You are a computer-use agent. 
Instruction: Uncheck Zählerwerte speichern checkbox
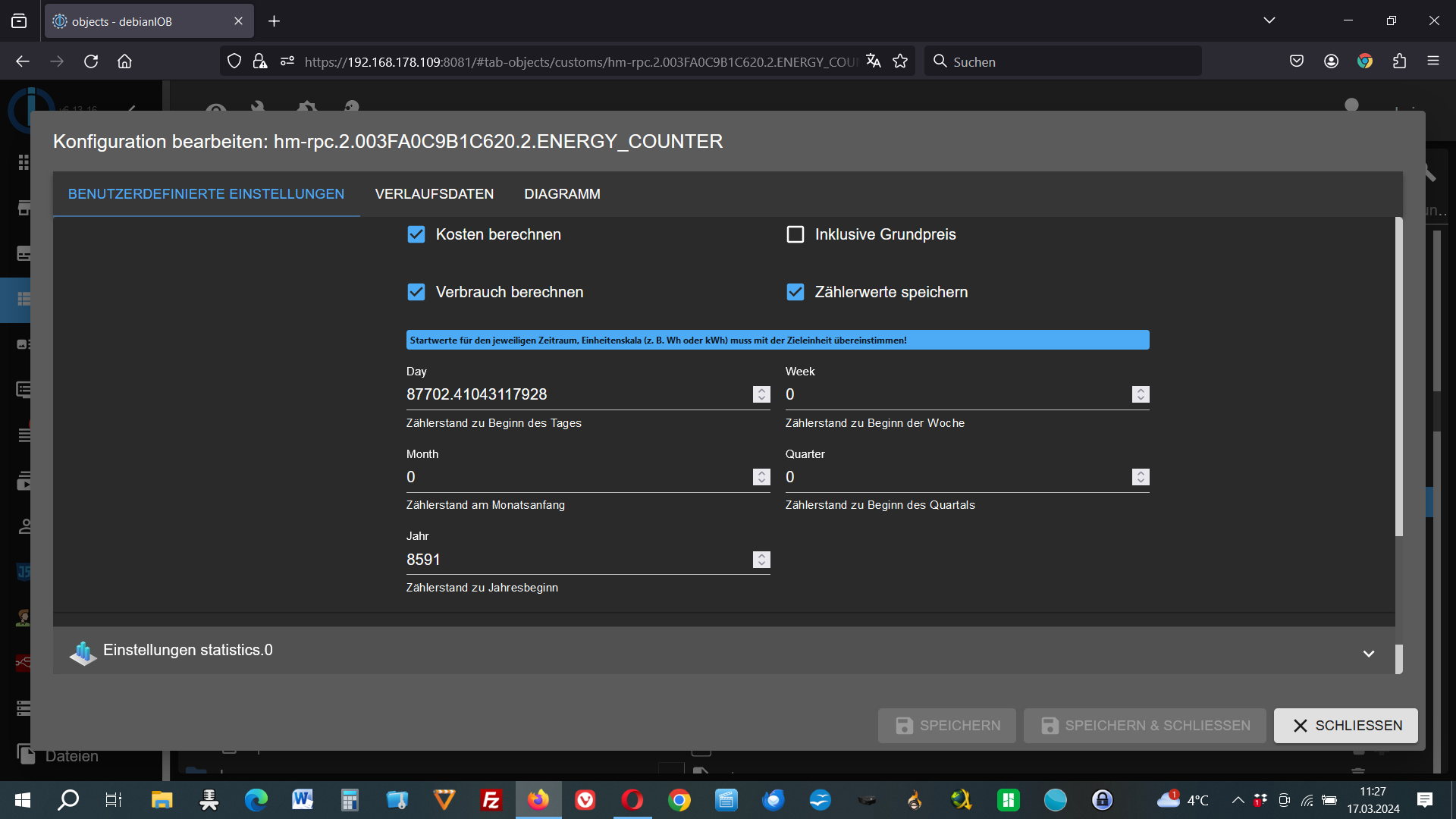795,292
